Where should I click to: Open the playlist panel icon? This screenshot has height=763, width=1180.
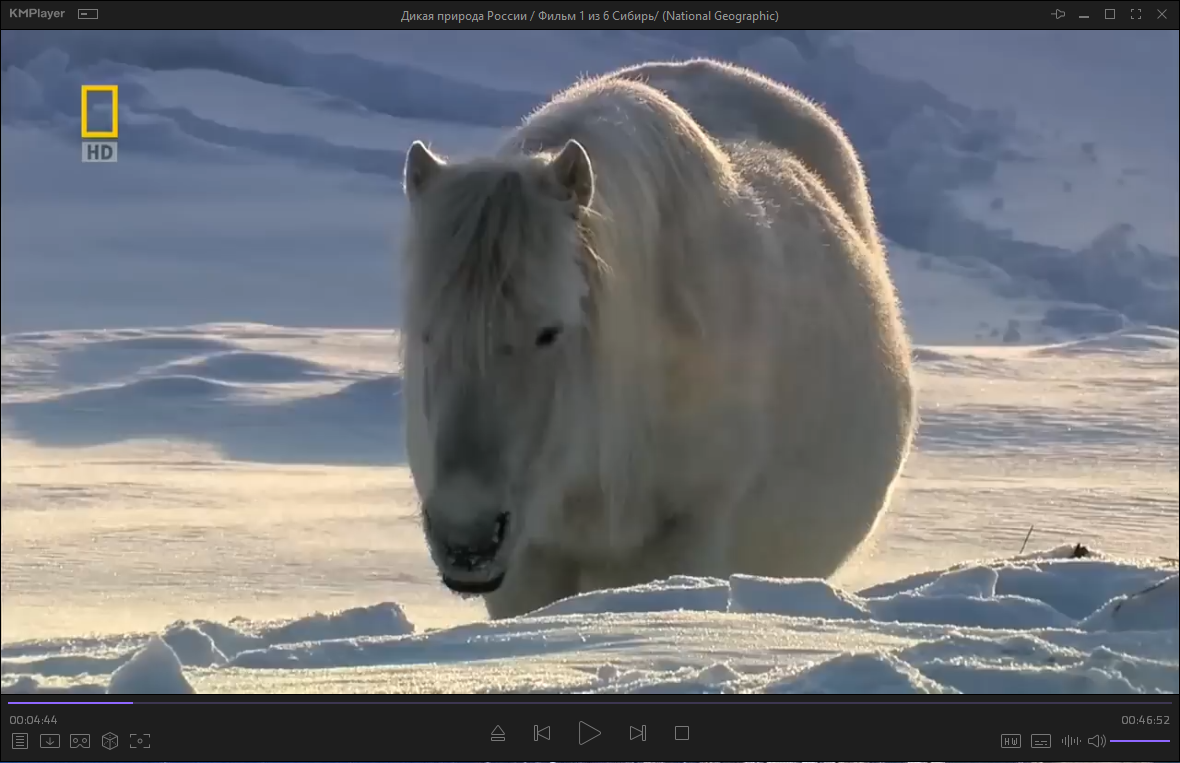20,741
